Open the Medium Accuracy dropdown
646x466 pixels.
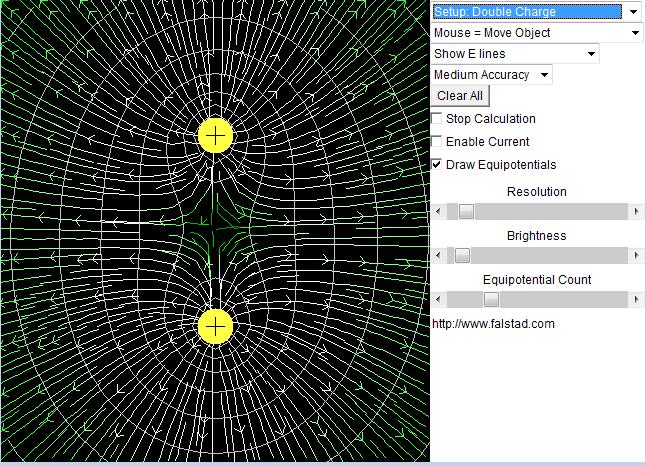point(492,75)
